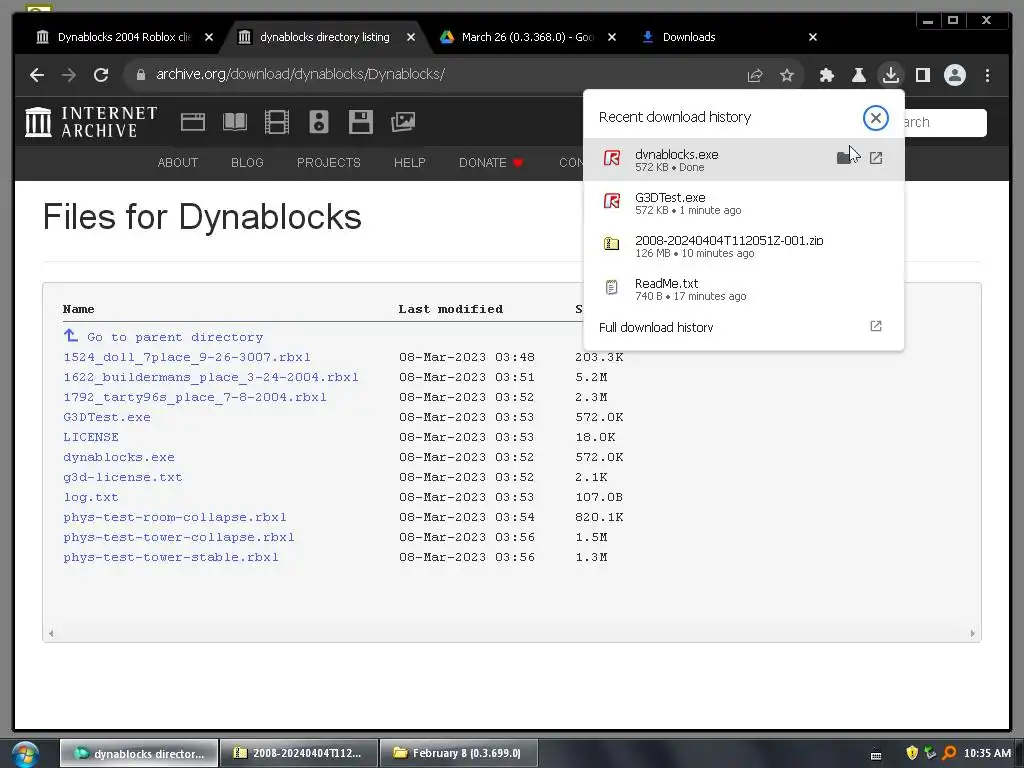Open 1792_tarty96s_place_7-8-2004.rbxl

195,397
